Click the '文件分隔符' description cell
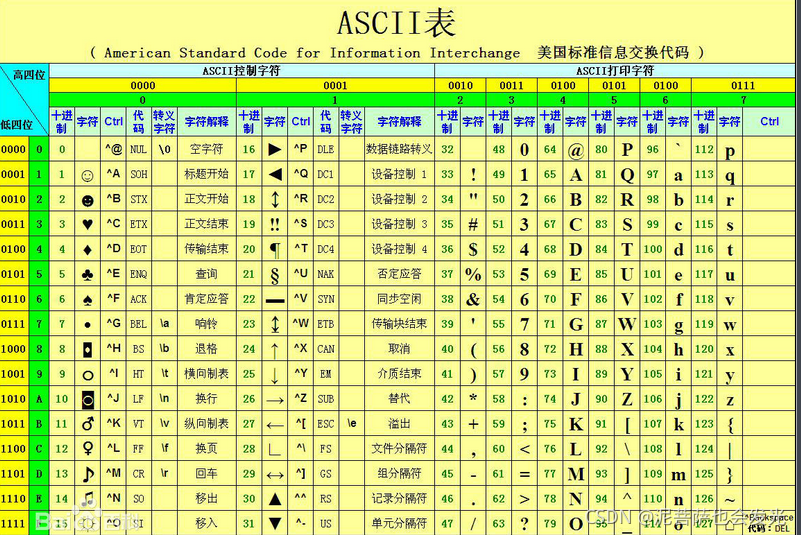Screen dimensions: 801x535 pyautogui.click(x=399, y=449)
